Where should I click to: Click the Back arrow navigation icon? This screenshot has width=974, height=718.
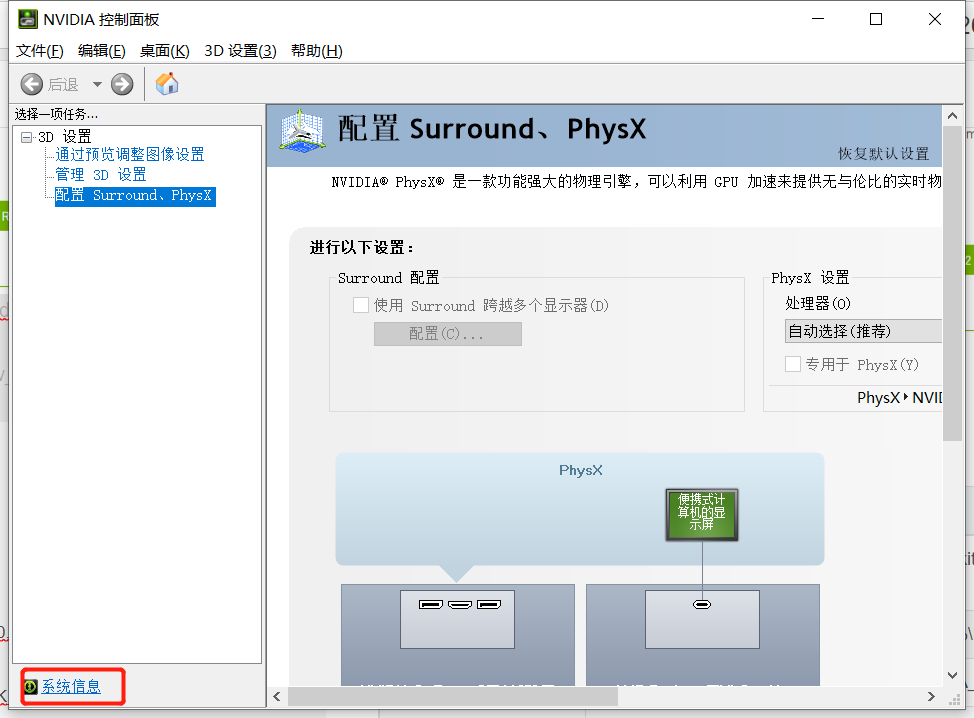pyautogui.click(x=32, y=84)
